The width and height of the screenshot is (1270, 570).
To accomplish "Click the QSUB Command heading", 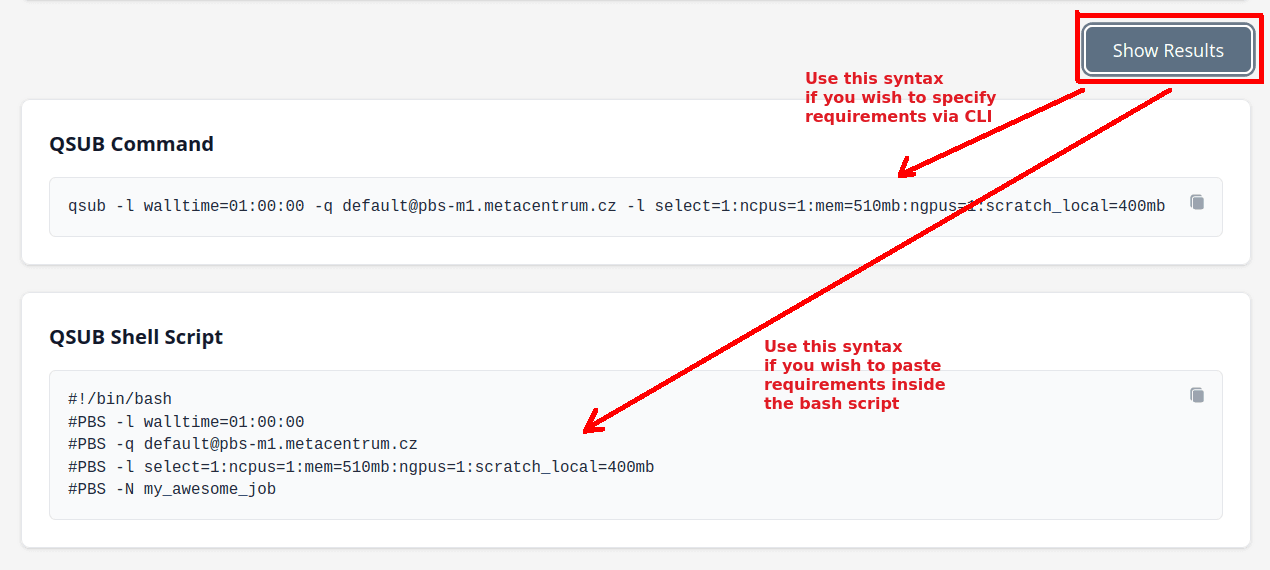I will coord(131,144).
